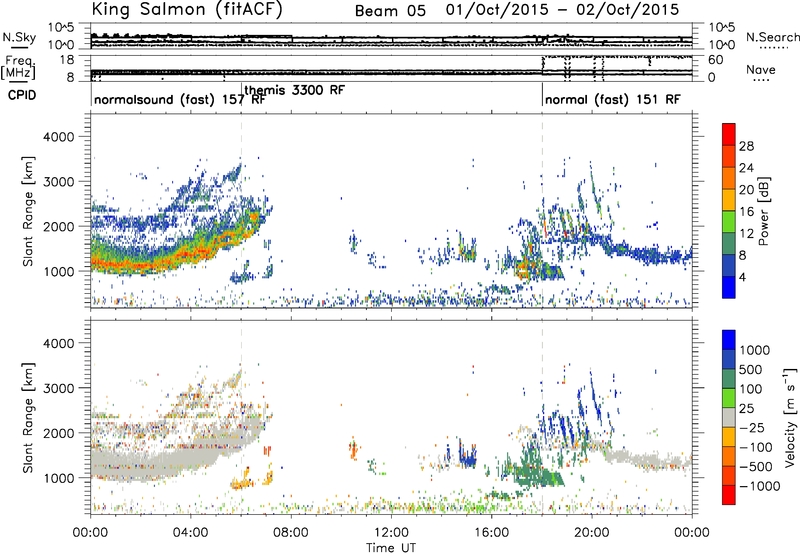The width and height of the screenshot is (800, 554).
Task: Click the "themis 3300 RF" mode label
Action: [x=294, y=90]
